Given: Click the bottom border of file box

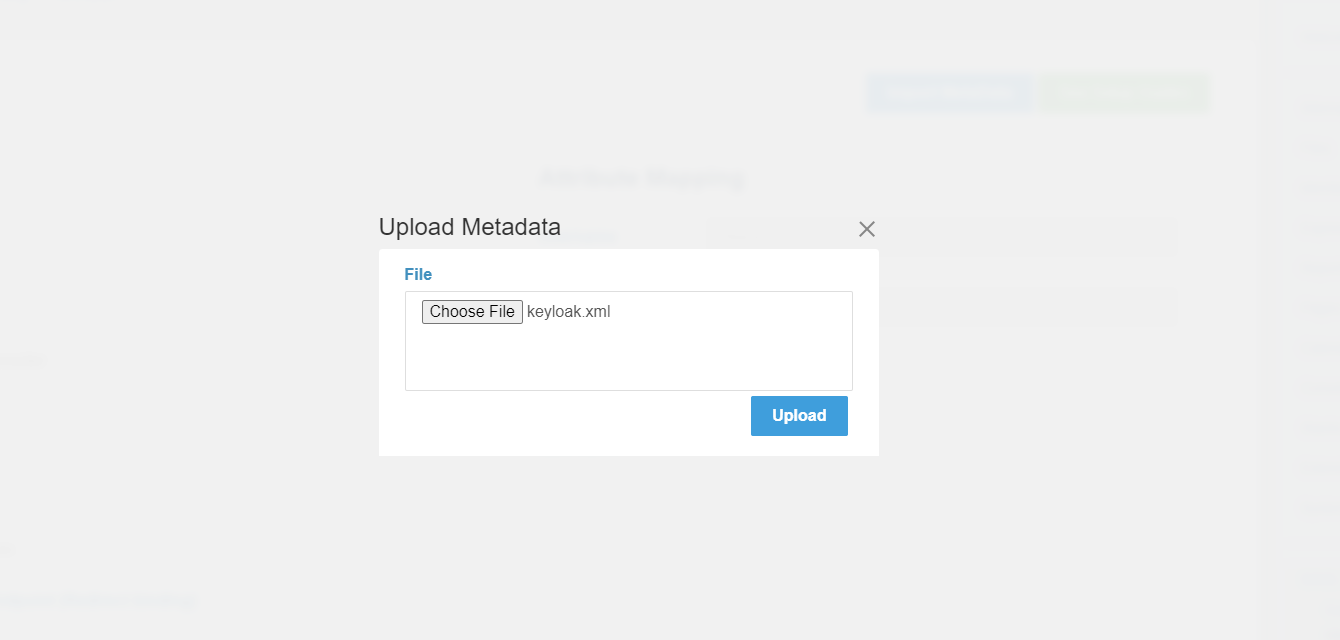Looking at the screenshot, I should point(628,390).
